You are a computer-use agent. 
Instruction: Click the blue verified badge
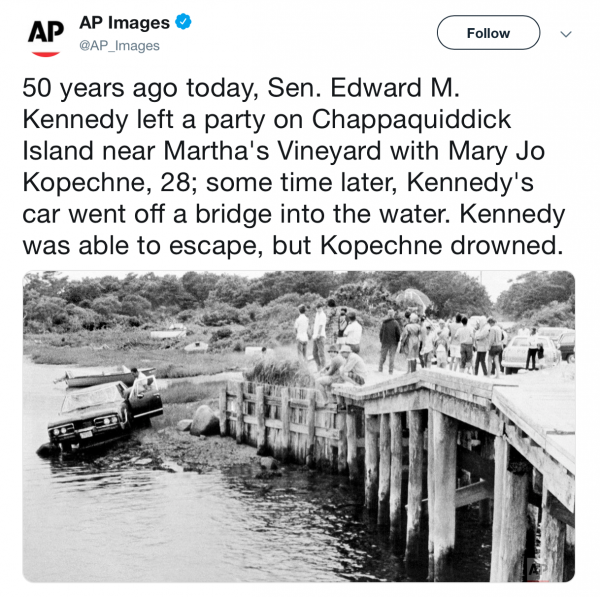183,22
